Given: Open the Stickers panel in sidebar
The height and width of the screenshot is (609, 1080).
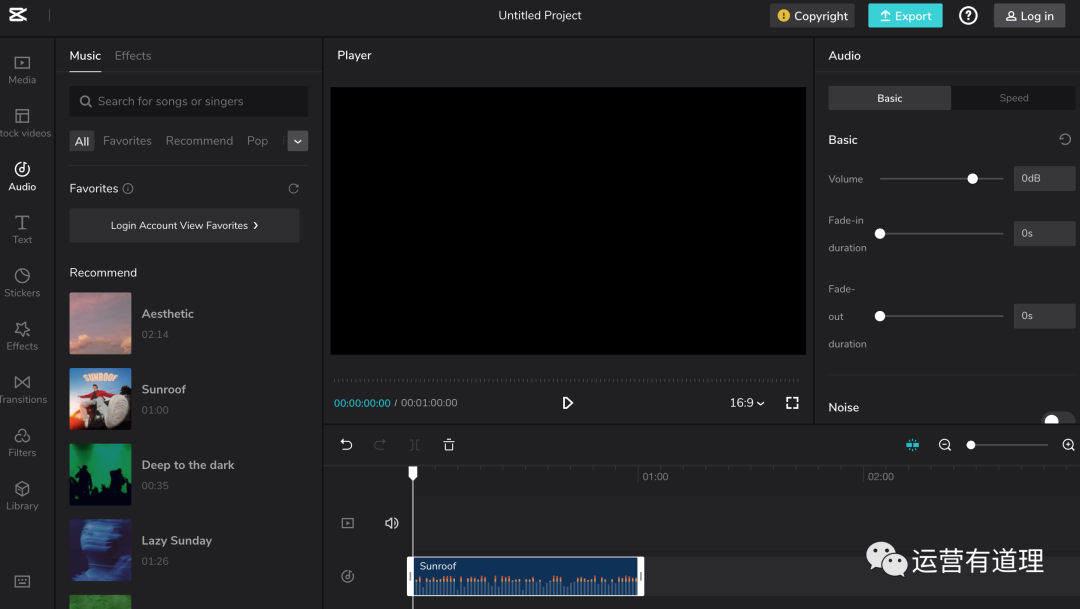Looking at the screenshot, I should pos(22,282).
